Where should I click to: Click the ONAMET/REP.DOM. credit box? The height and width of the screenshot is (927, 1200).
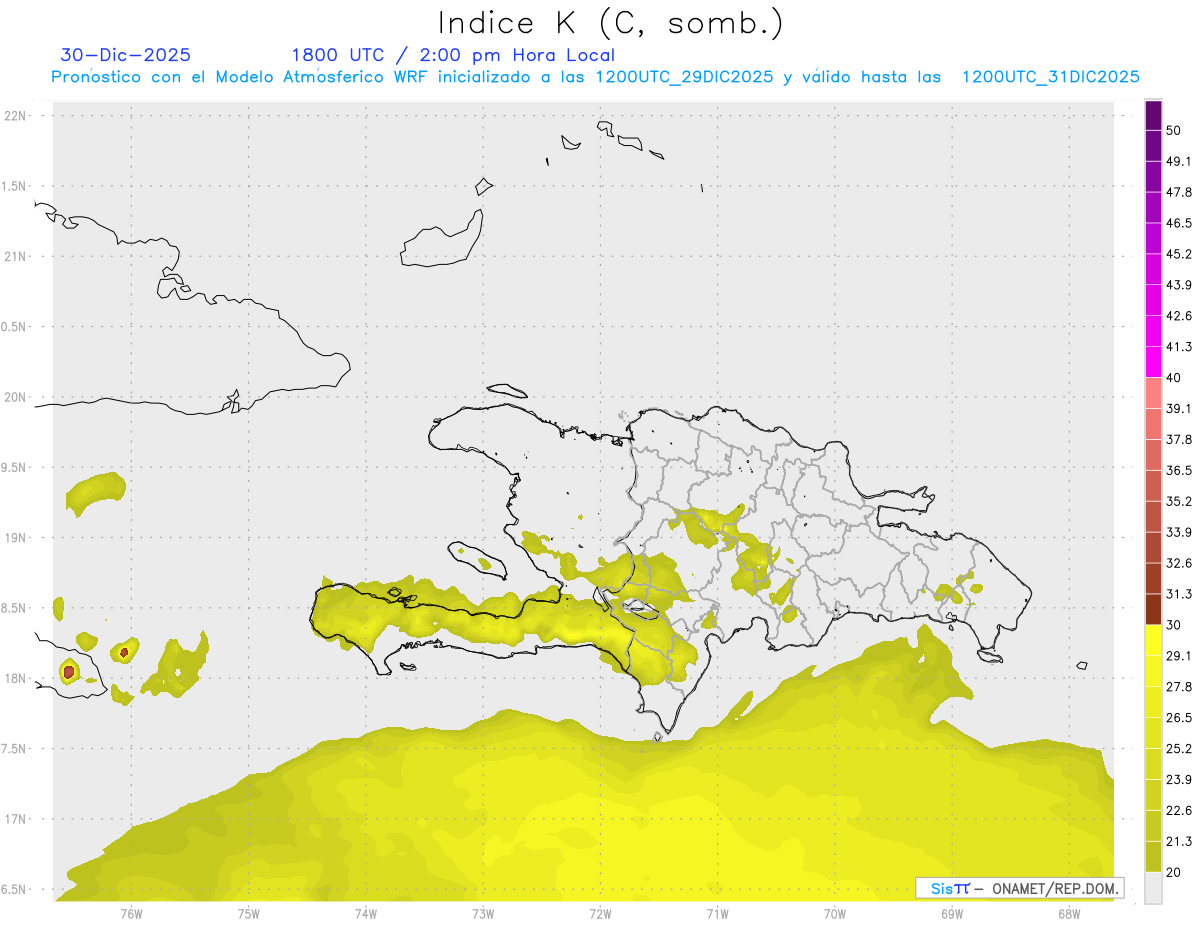click(1019, 888)
